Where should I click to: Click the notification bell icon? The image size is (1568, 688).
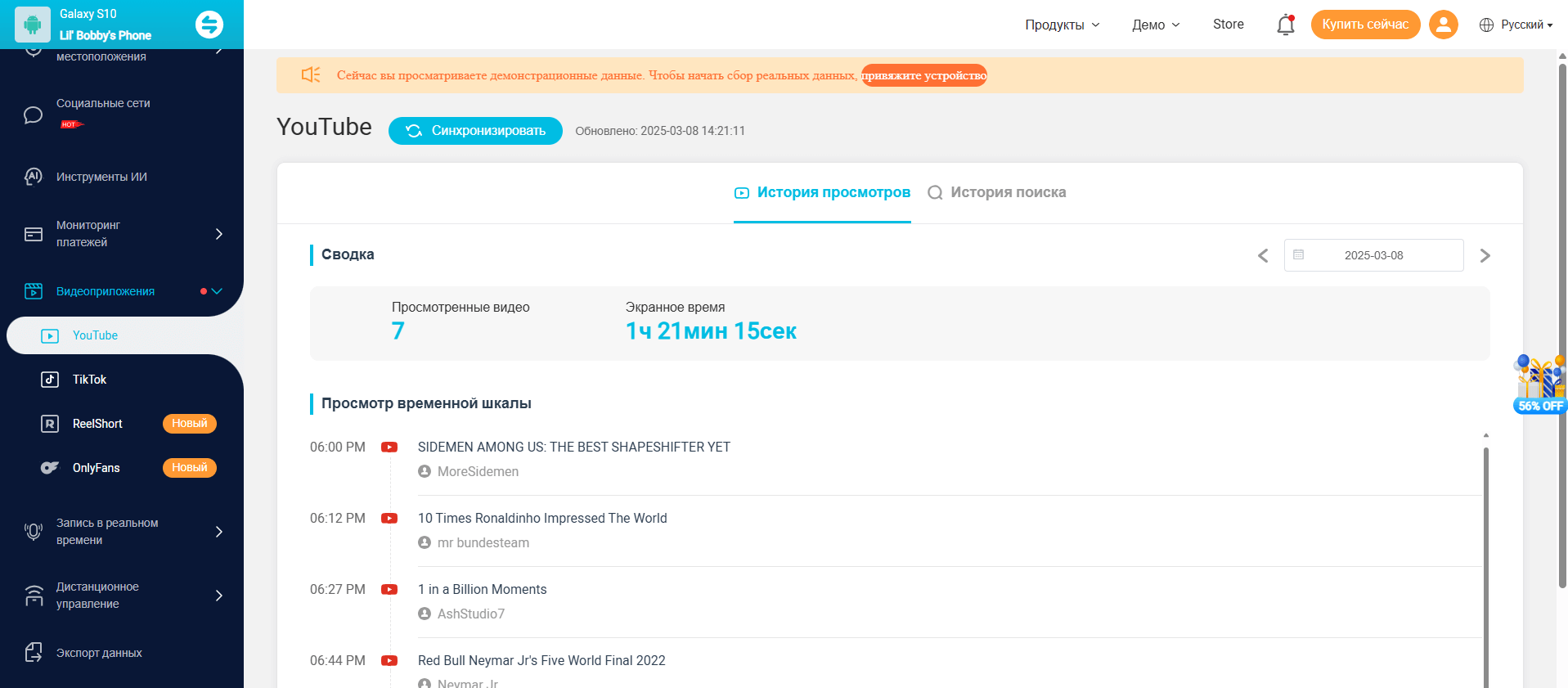click(x=1285, y=25)
